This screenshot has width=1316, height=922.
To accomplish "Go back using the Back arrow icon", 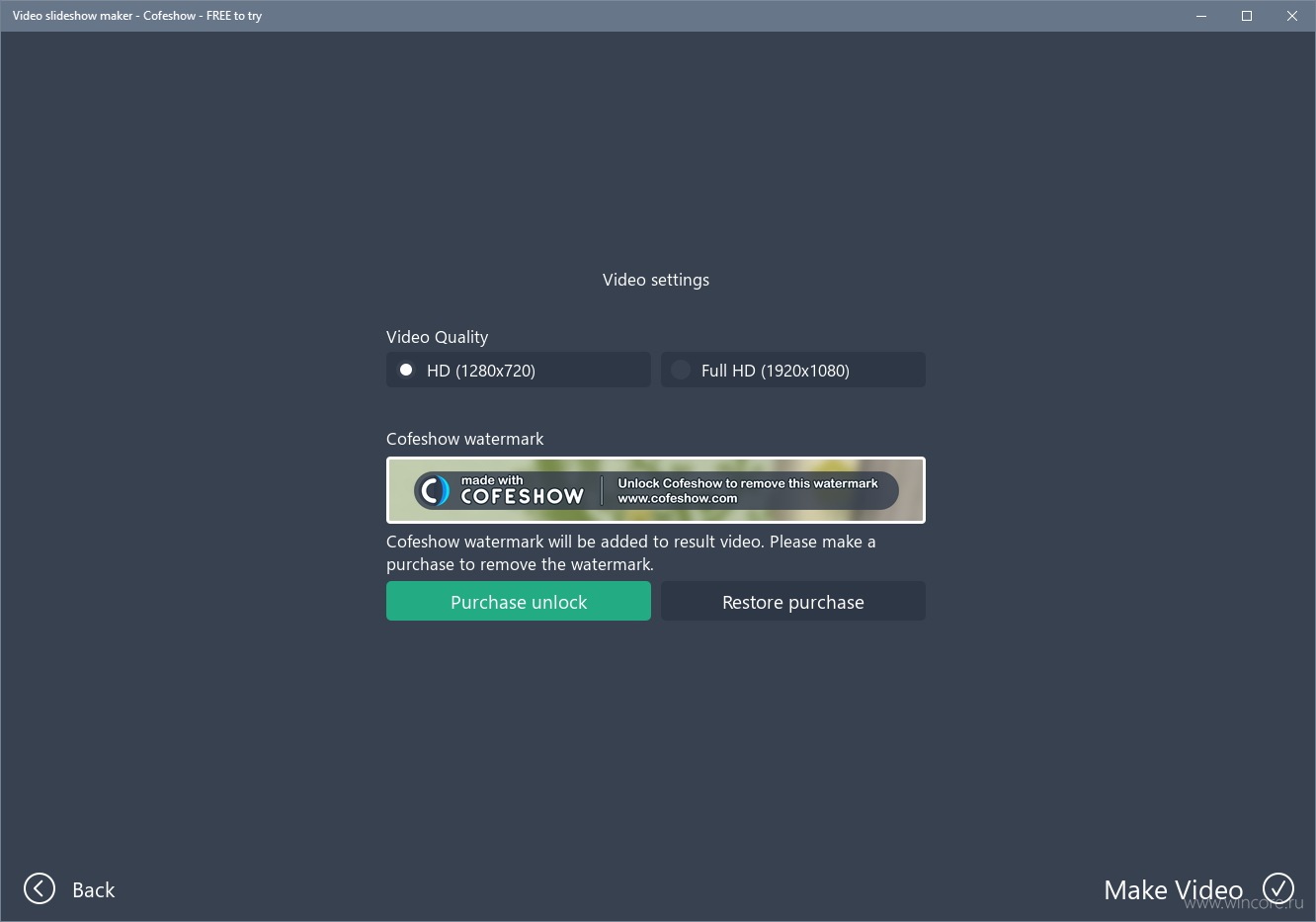I will [40, 888].
